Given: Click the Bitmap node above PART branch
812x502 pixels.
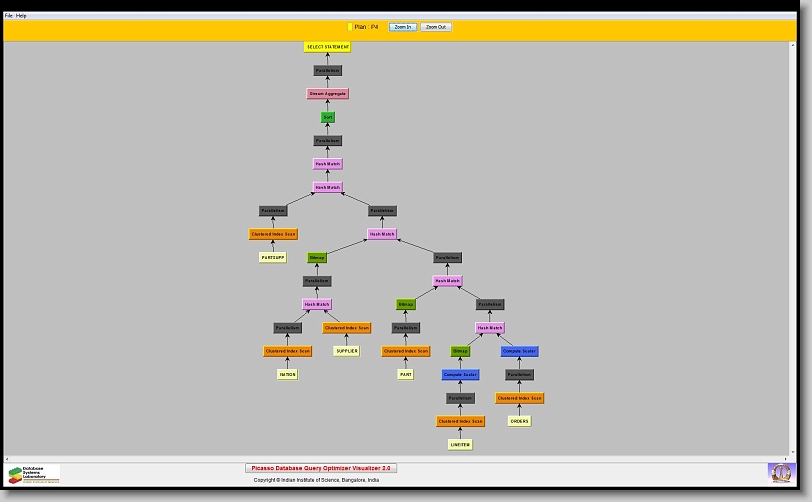Looking at the screenshot, I should 405,304.
